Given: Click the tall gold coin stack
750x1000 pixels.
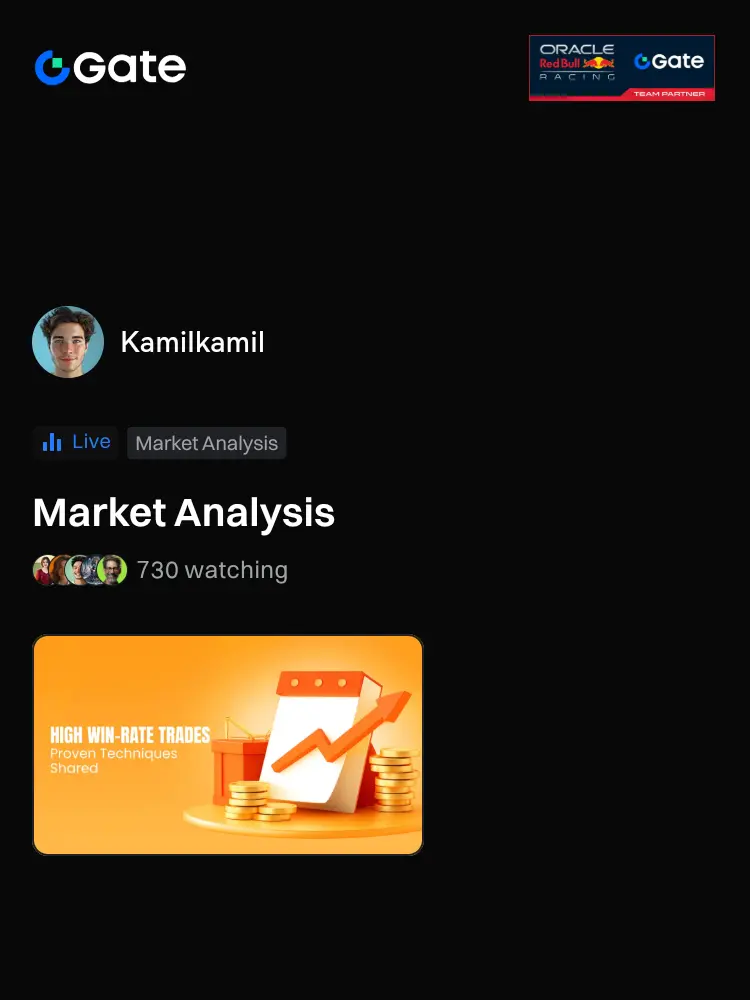Looking at the screenshot, I should 393,781.
